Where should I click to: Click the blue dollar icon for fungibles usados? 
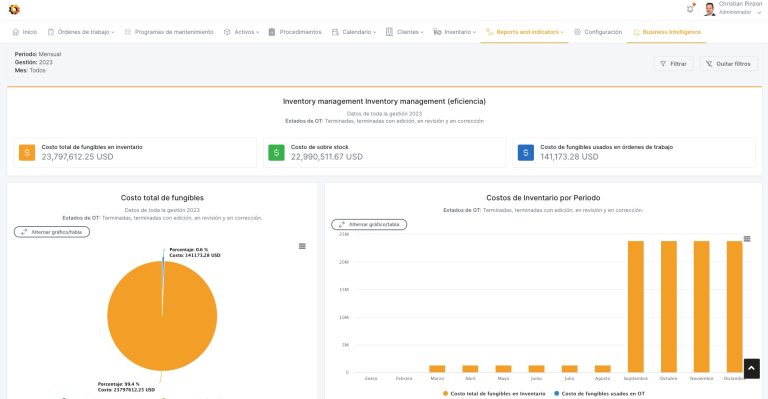[x=526, y=153]
